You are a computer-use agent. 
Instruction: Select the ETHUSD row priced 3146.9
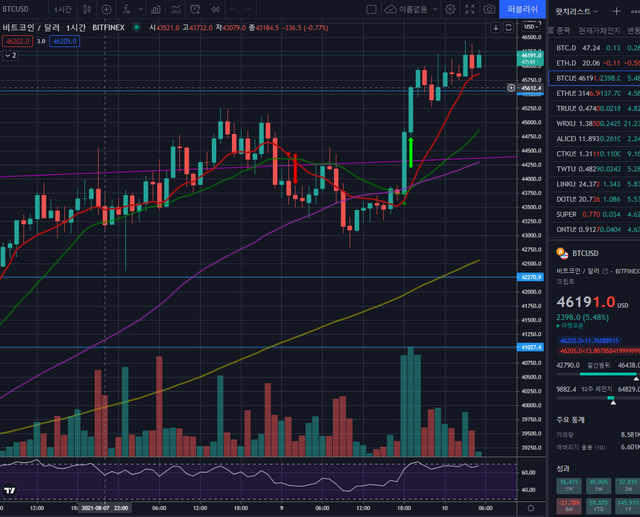tap(594, 93)
